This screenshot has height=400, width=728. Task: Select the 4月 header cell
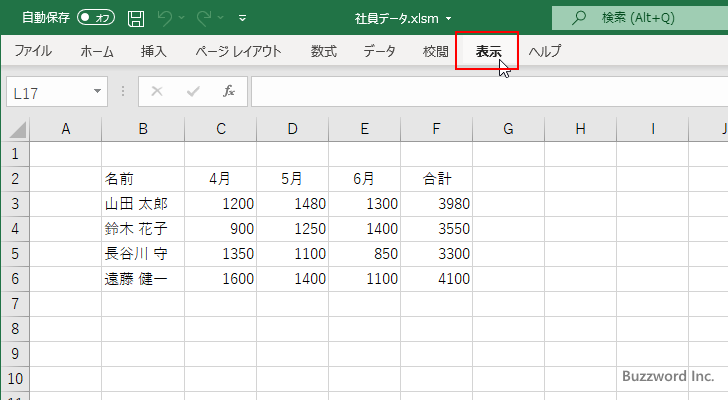click(x=221, y=179)
